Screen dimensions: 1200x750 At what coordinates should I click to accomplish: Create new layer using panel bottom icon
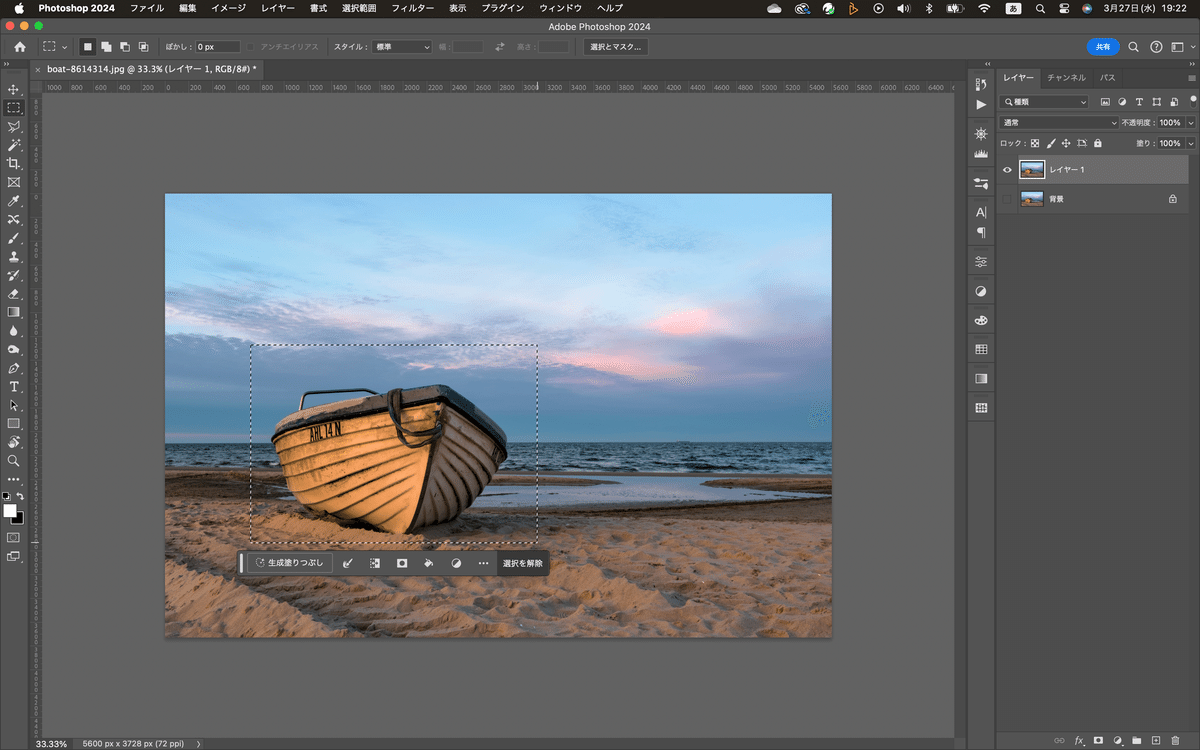[1155, 740]
